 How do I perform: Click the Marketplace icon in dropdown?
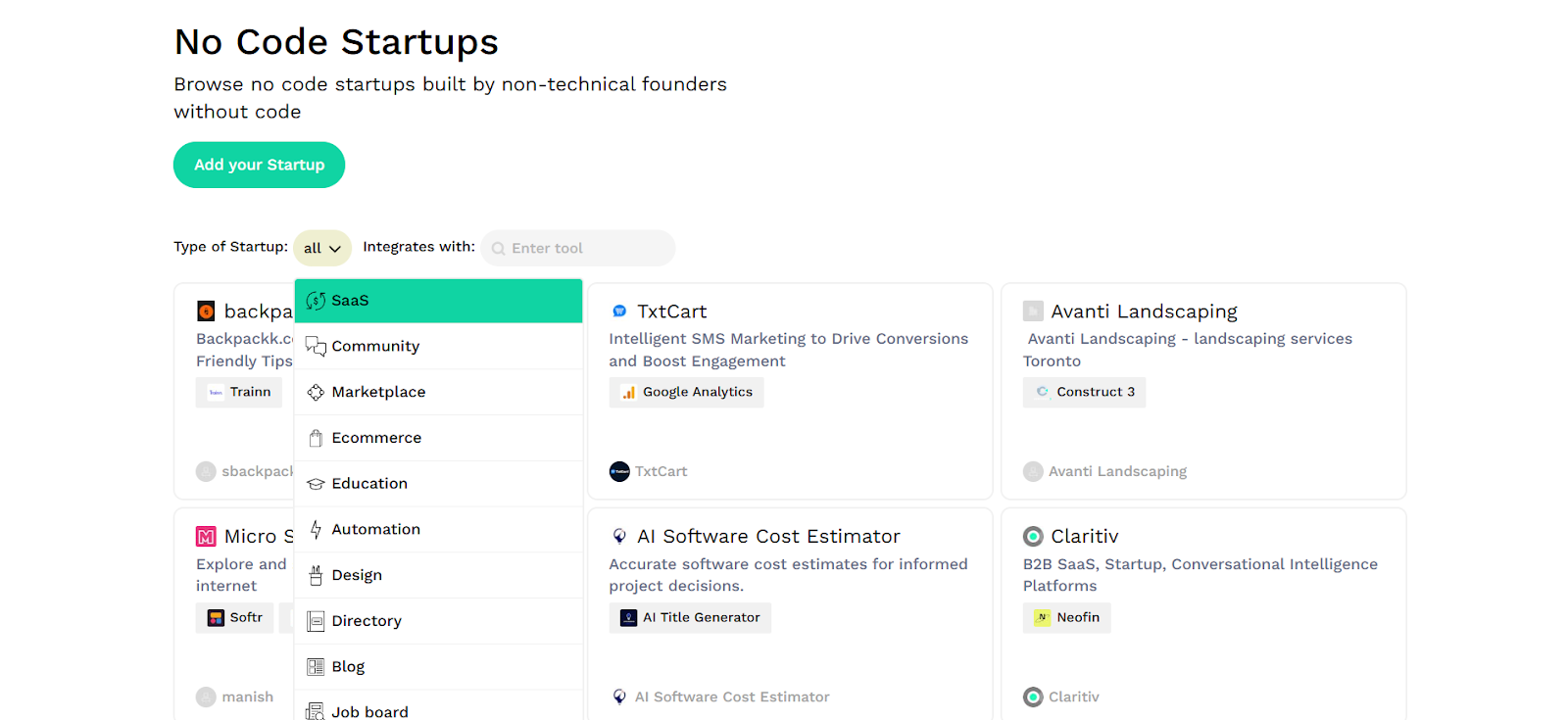(x=316, y=392)
